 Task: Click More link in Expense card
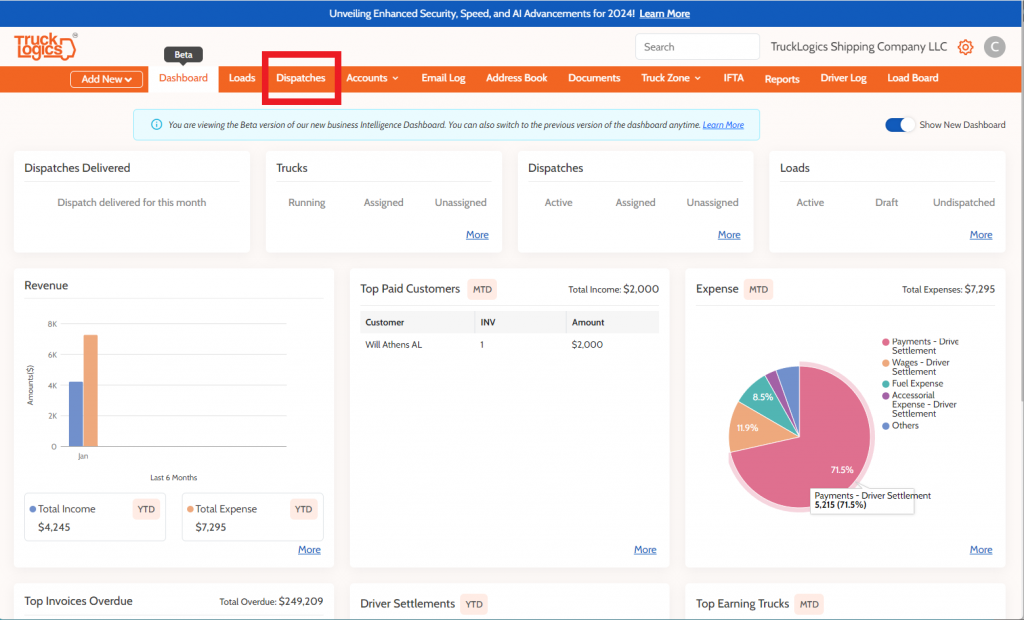pos(981,549)
